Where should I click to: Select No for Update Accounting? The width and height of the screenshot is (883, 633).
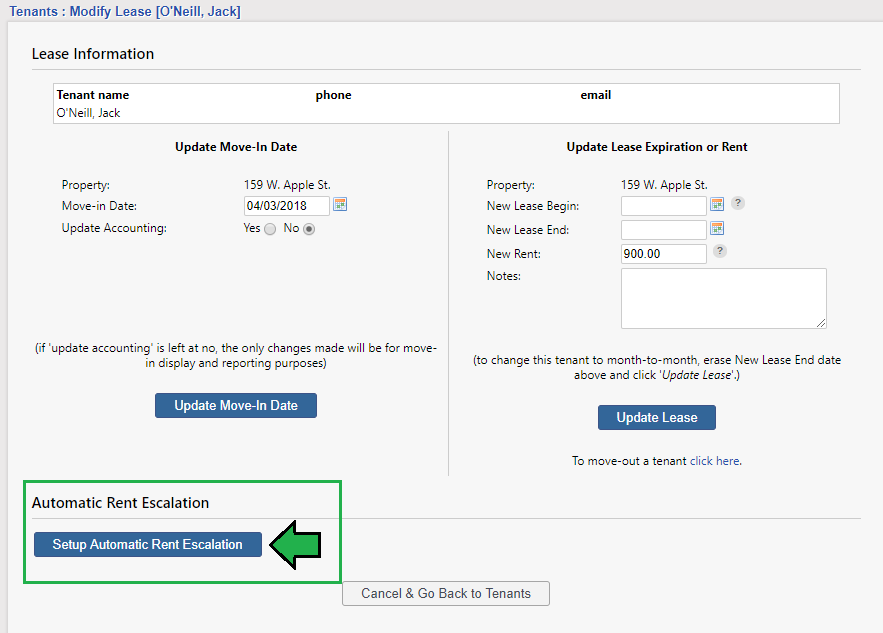pyautogui.click(x=309, y=229)
